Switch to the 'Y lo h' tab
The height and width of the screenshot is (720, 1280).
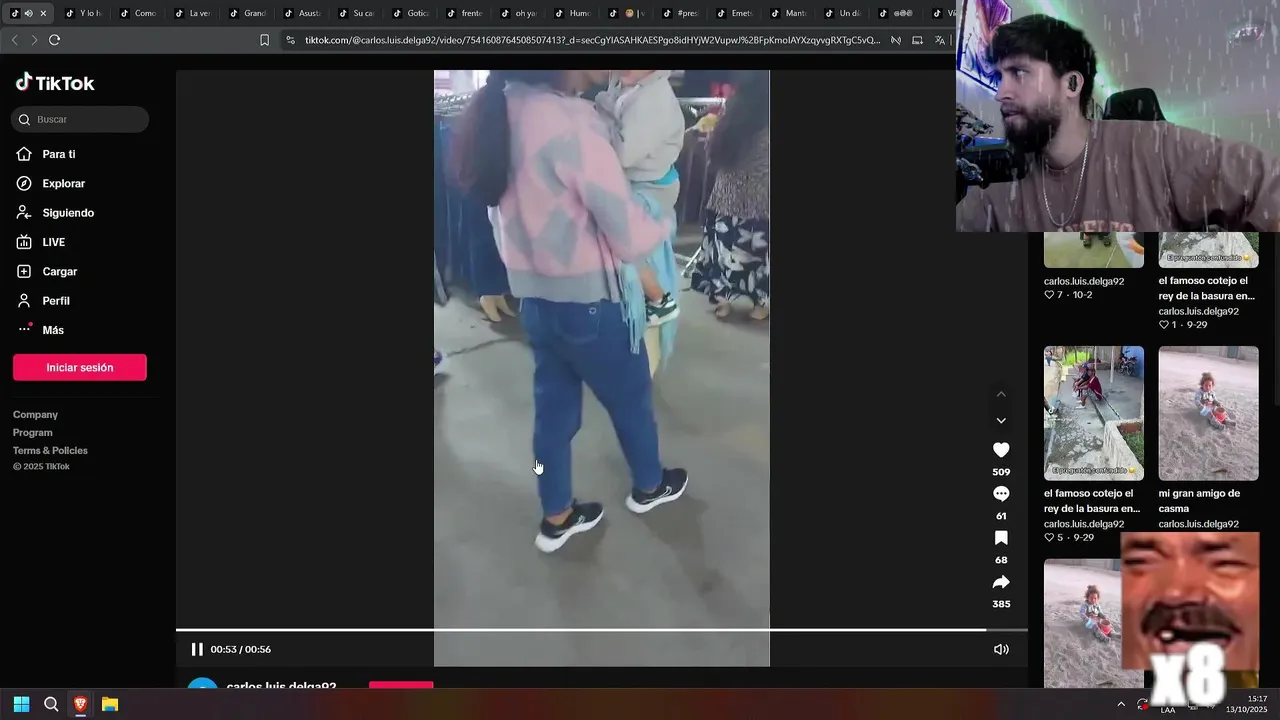[83, 13]
